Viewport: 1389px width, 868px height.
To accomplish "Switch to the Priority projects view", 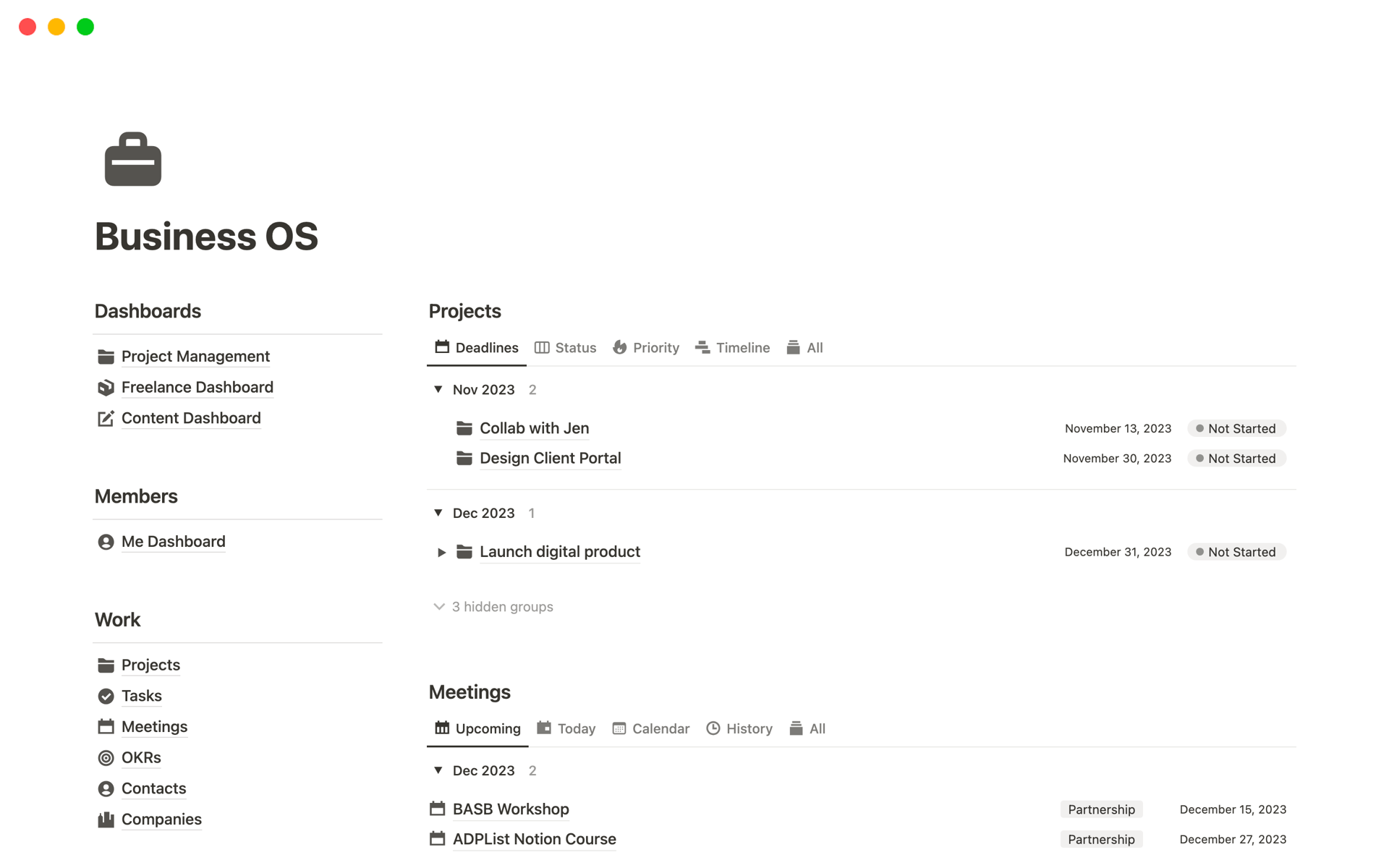I will [646, 348].
